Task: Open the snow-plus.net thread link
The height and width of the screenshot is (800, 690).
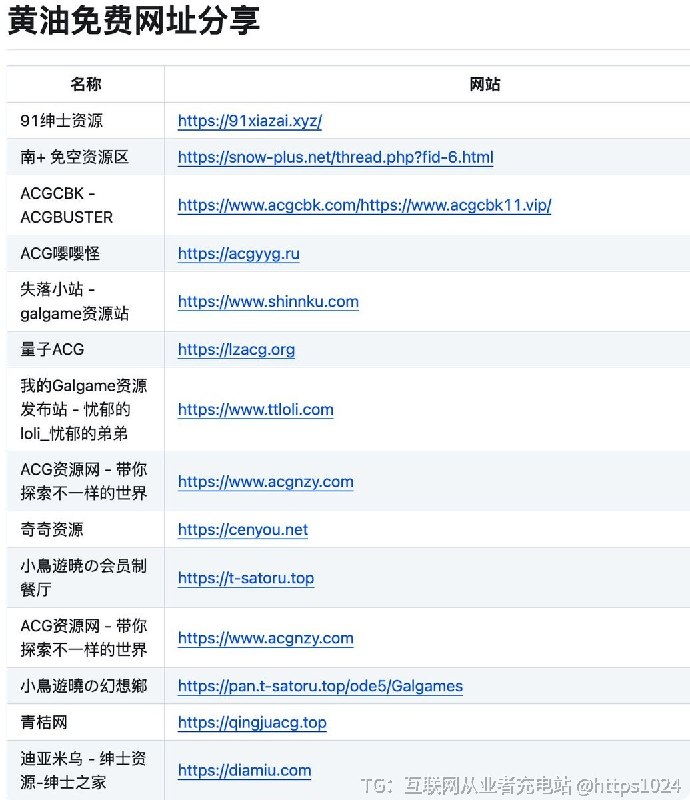Action: 335,157
